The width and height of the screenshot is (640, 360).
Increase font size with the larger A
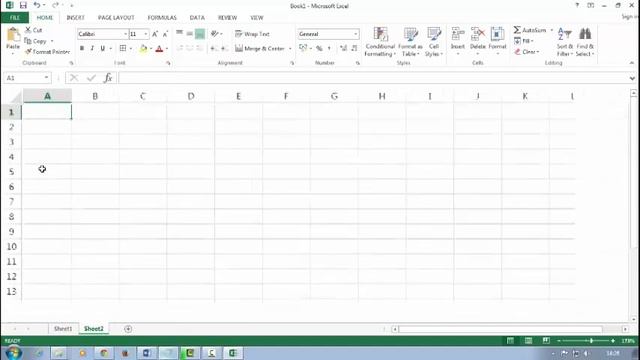pyautogui.click(x=155, y=34)
